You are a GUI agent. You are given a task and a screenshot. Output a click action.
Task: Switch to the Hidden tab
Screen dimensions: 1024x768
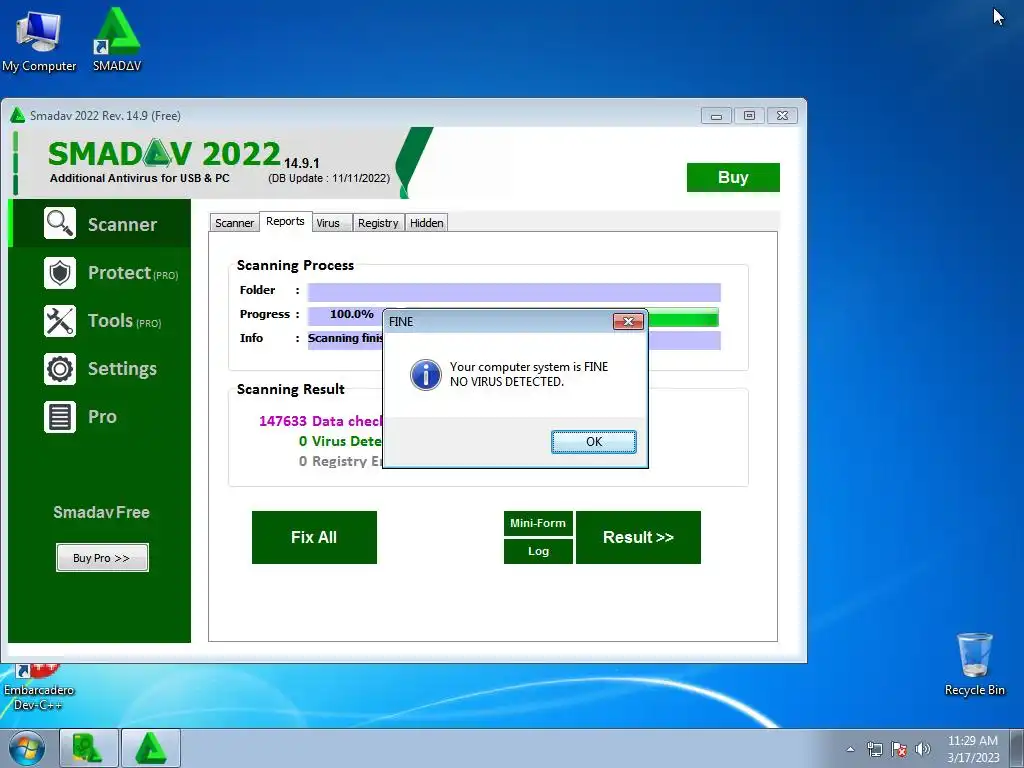tap(426, 223)
